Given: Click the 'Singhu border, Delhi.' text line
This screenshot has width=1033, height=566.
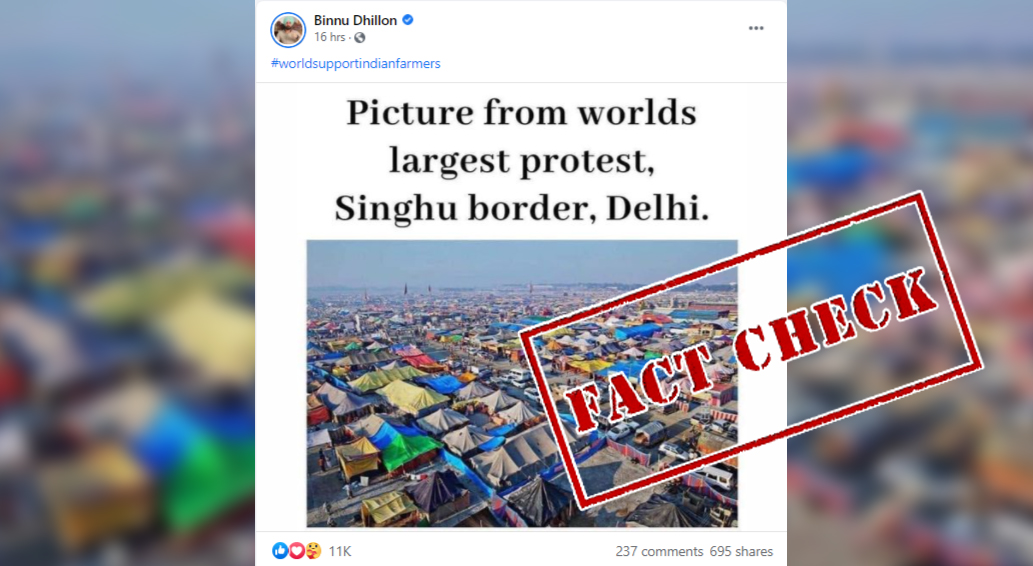Looking at the screenshot, I should [521, 208].
